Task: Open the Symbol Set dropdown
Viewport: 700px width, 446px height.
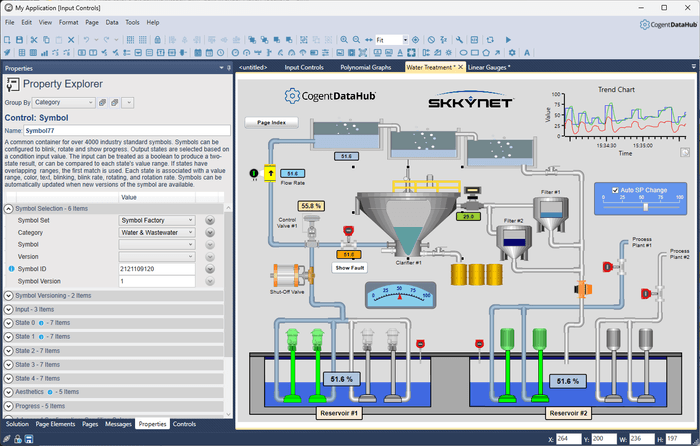Action: point(190,220)
